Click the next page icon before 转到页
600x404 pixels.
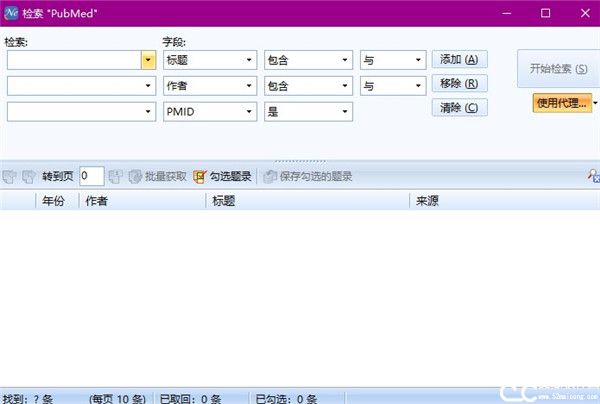[28, 177]
